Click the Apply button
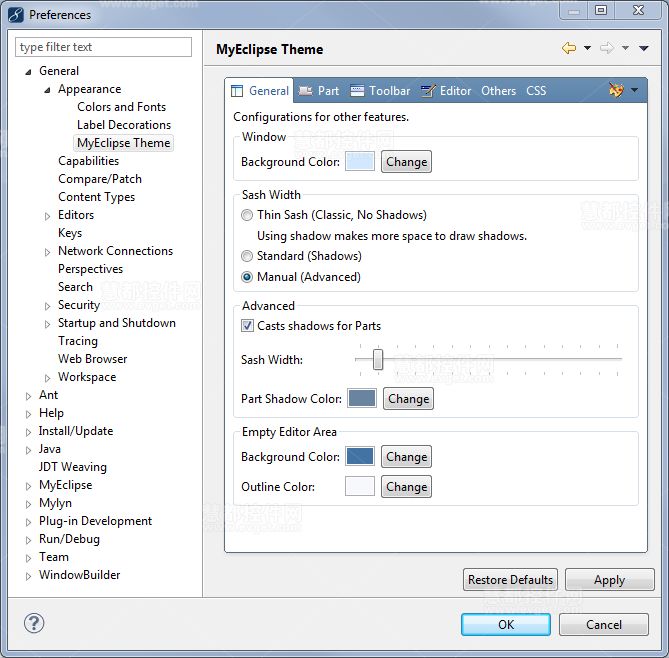The width and height of the screenshot is (669, 658). pos(609,579)
